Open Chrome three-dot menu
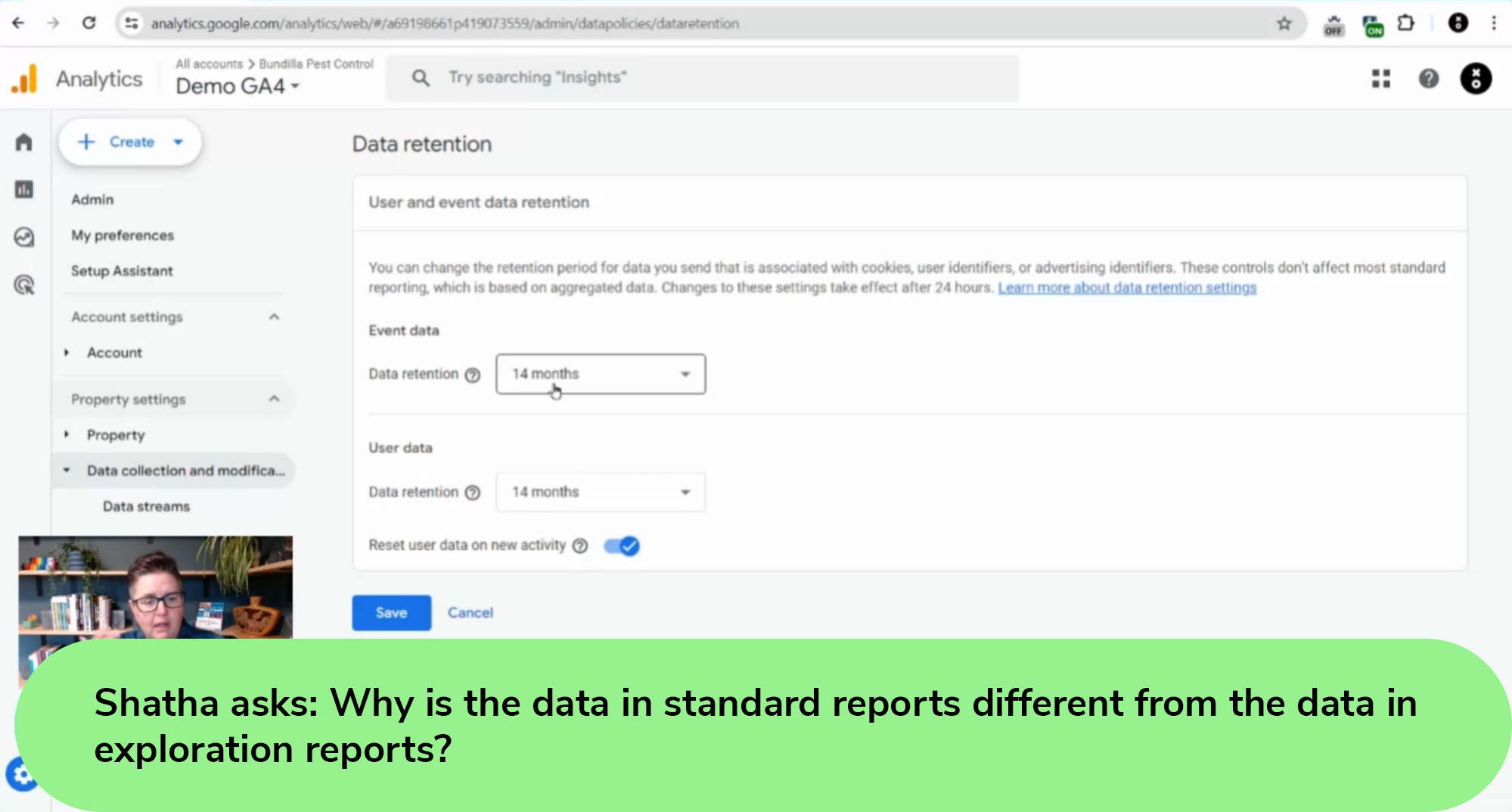 pyautogui.click(x=1494, y=23)
